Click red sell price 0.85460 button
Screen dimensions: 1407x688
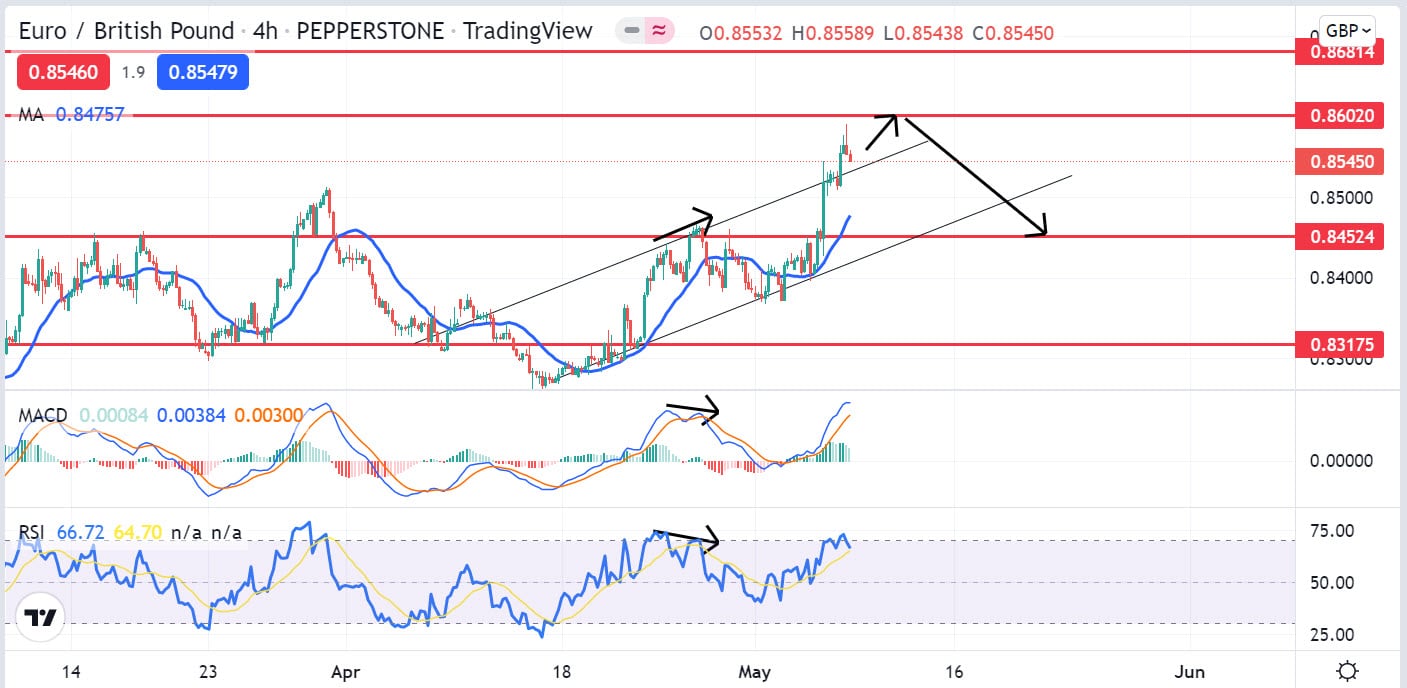pos(62,72)
